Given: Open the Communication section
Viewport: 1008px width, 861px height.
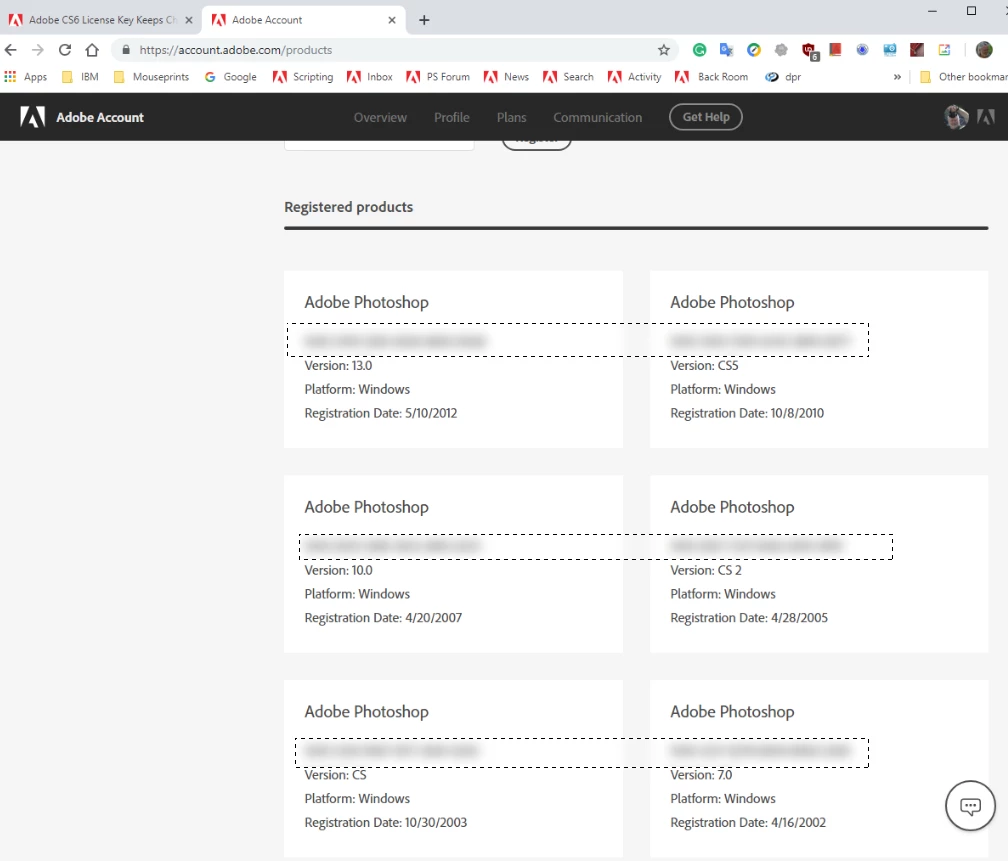Looking at the screenshot, I should pyautogui.click(x=597, y=117).
